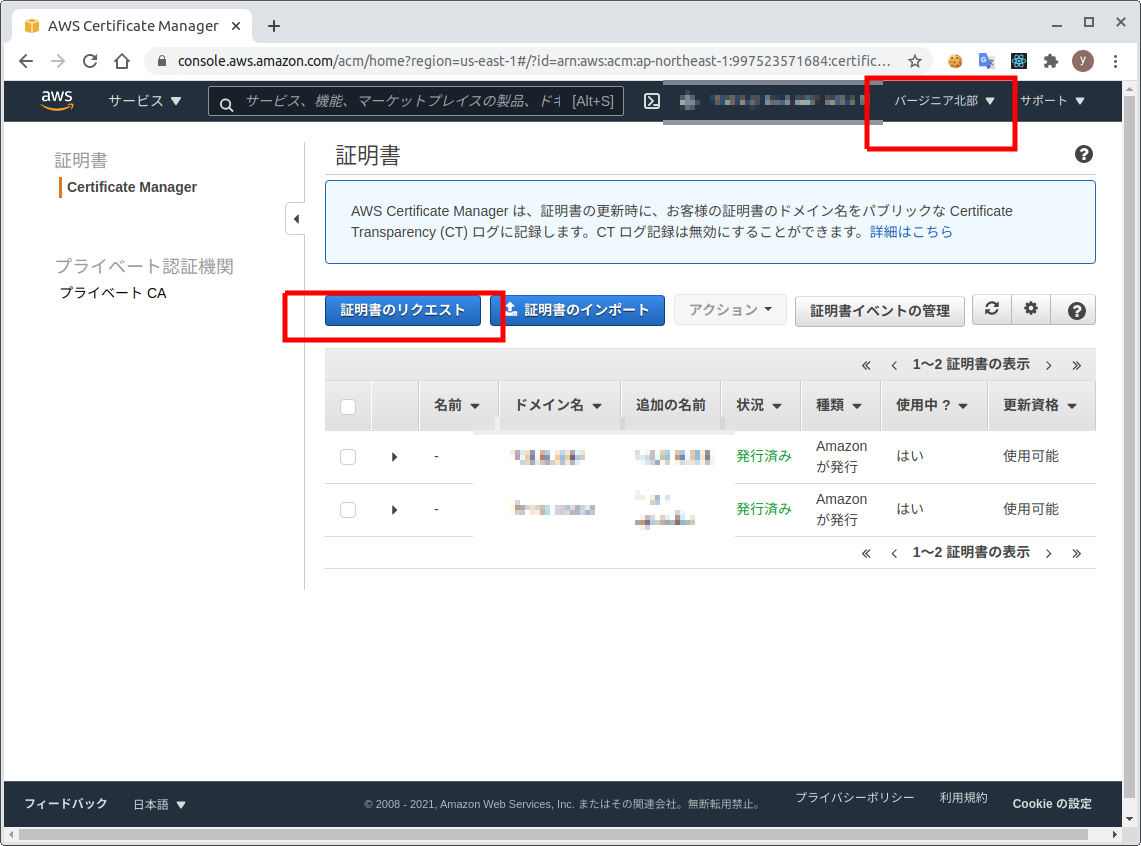Click the search magnifier icon
The image size is (1141, 846).
coord(226,105)
